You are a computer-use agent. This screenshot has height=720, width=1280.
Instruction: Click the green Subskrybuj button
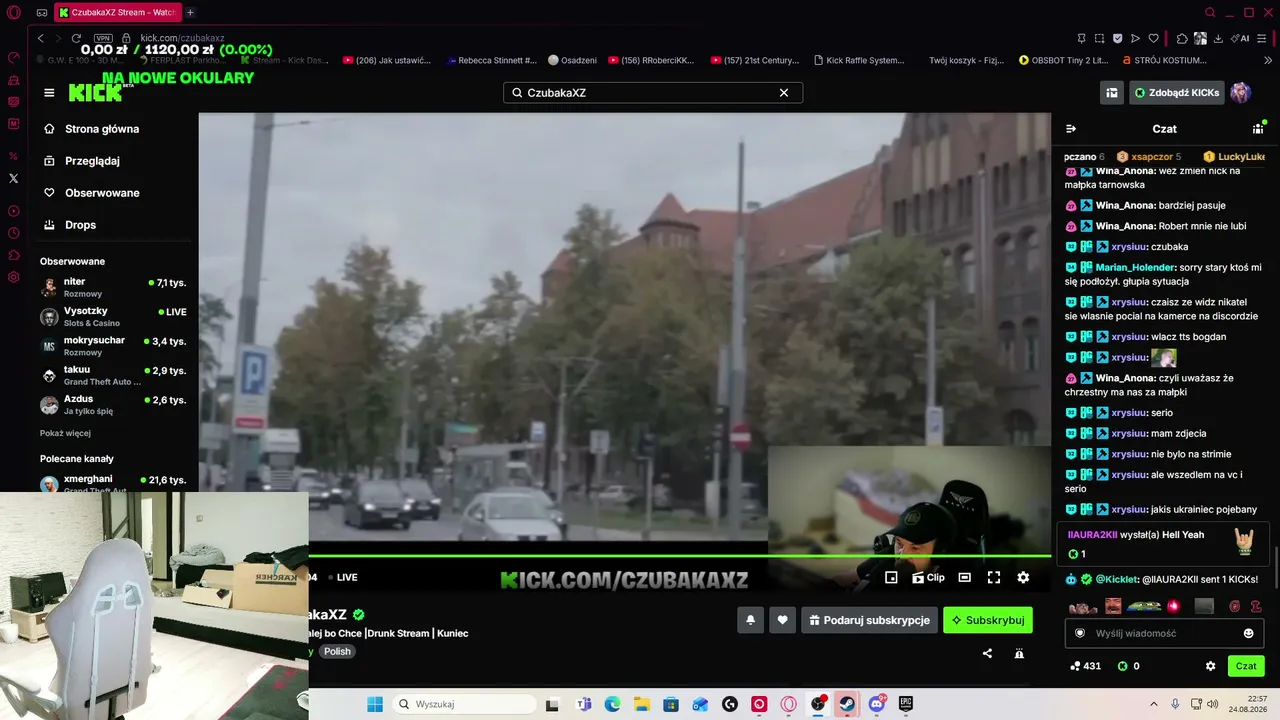(x=988, y=620)
